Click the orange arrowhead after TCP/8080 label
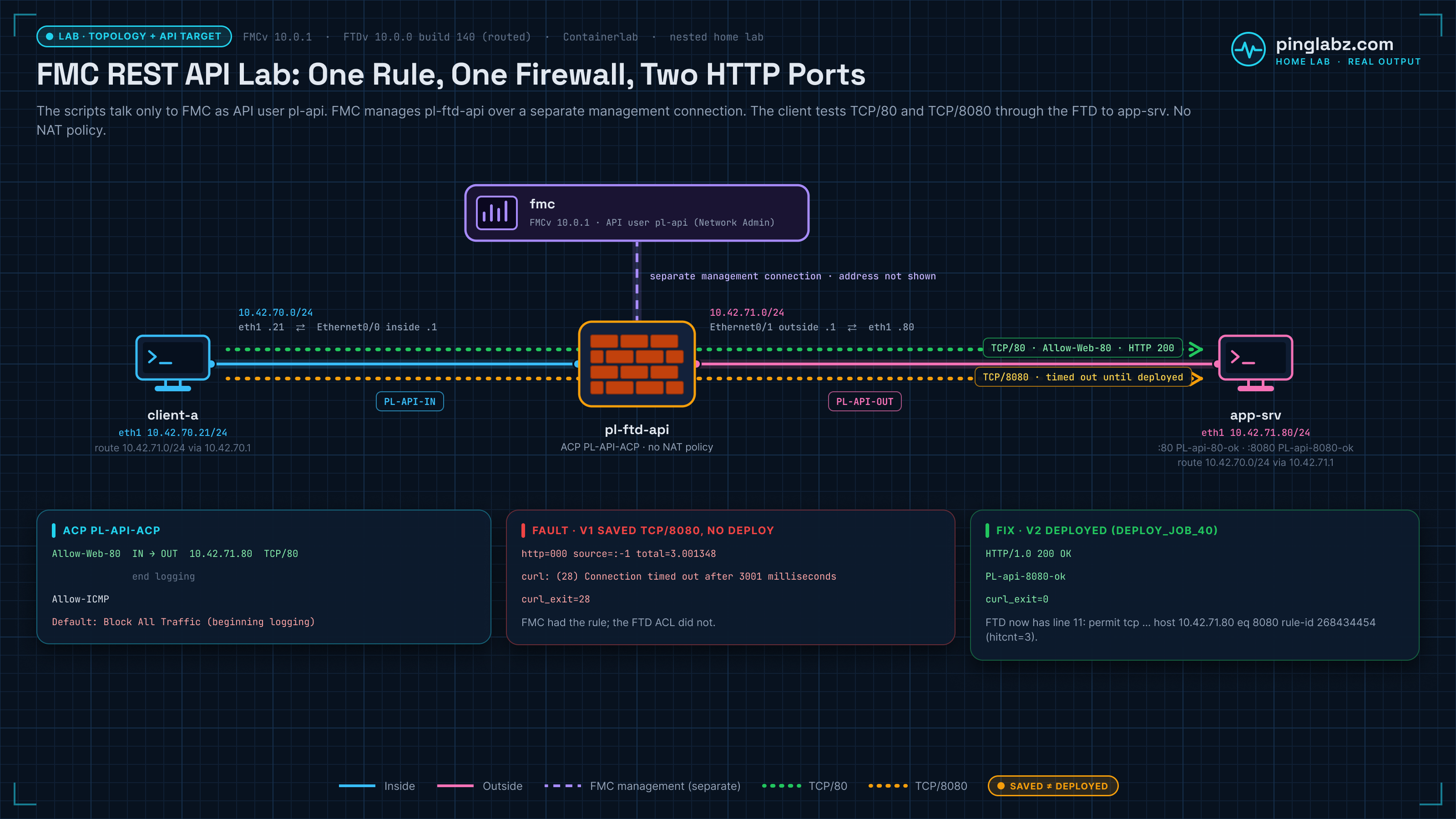Image resolution: width=1456 pixels, height=819 pixels. tap(1197, 378)
